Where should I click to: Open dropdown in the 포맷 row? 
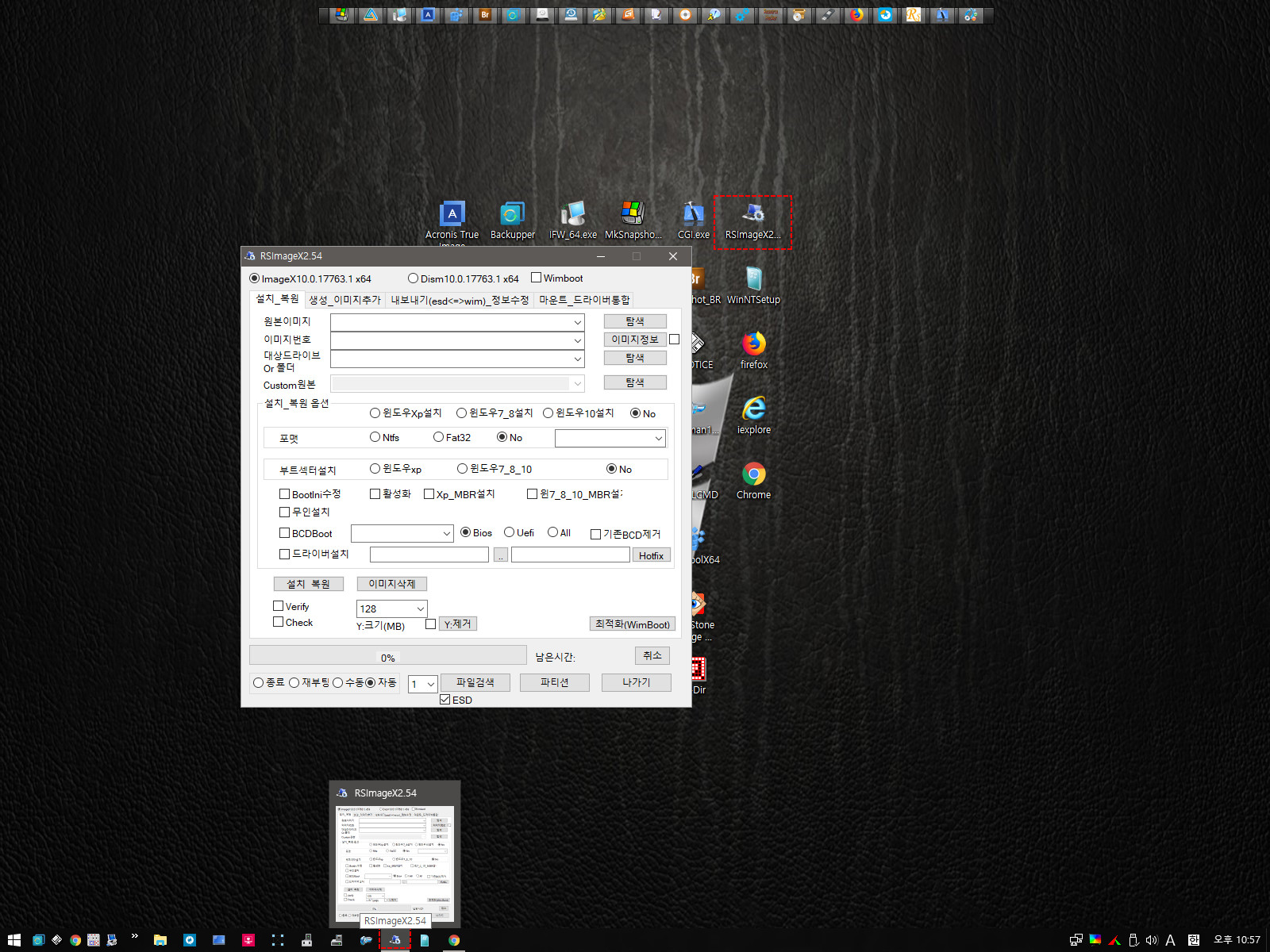click(658, 438)
